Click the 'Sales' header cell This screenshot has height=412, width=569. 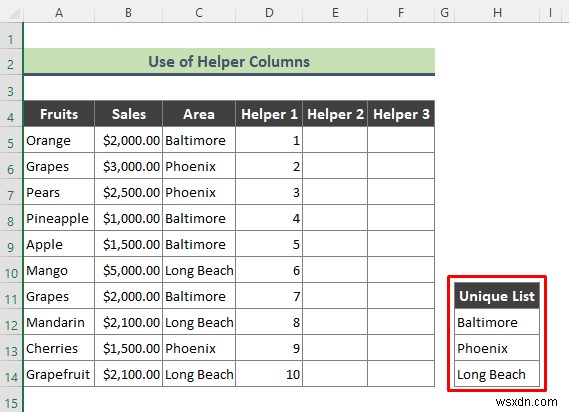pos(128,114)
